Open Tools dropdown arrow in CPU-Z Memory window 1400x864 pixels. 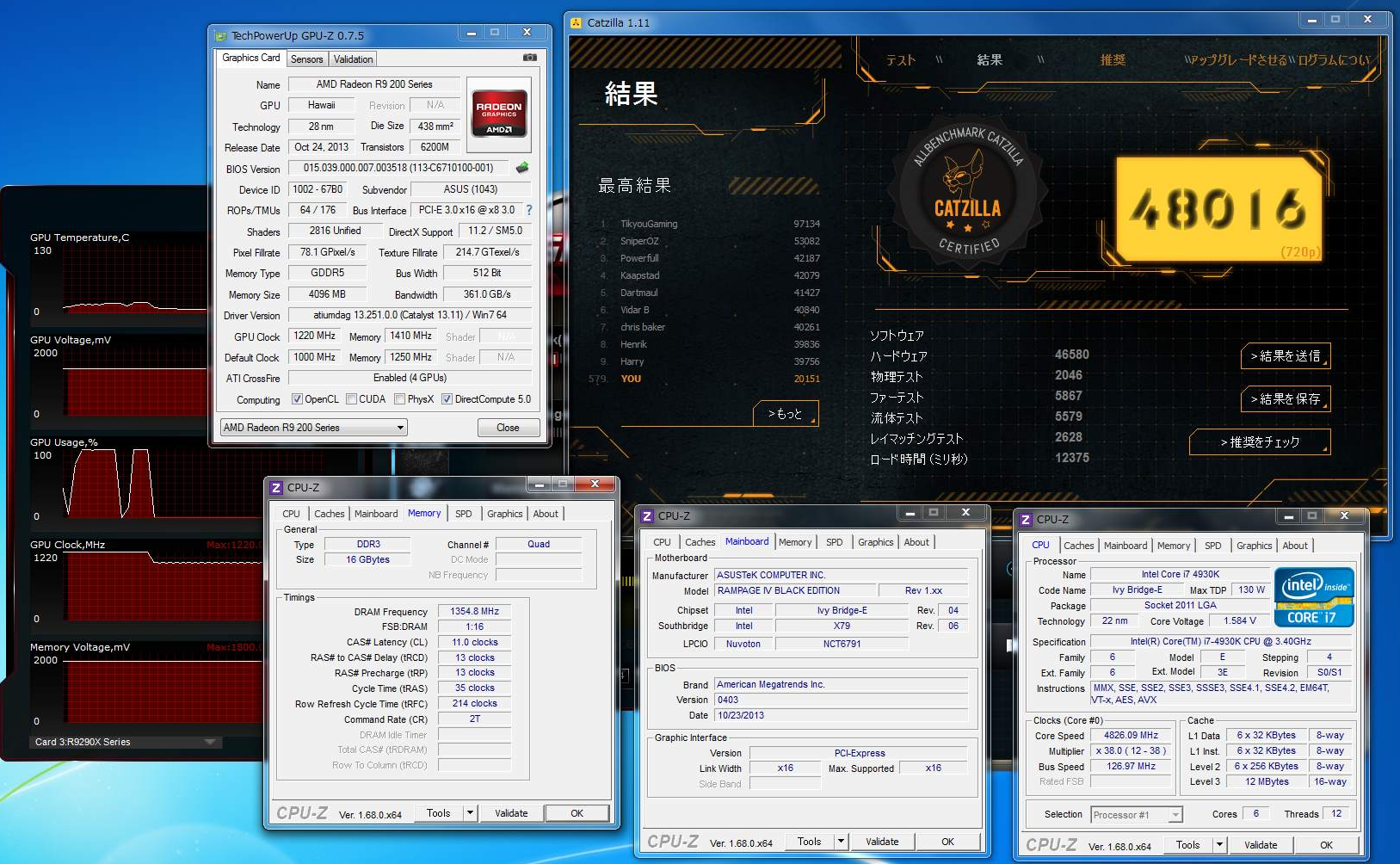pyautogui.click(x=470, y=813)
